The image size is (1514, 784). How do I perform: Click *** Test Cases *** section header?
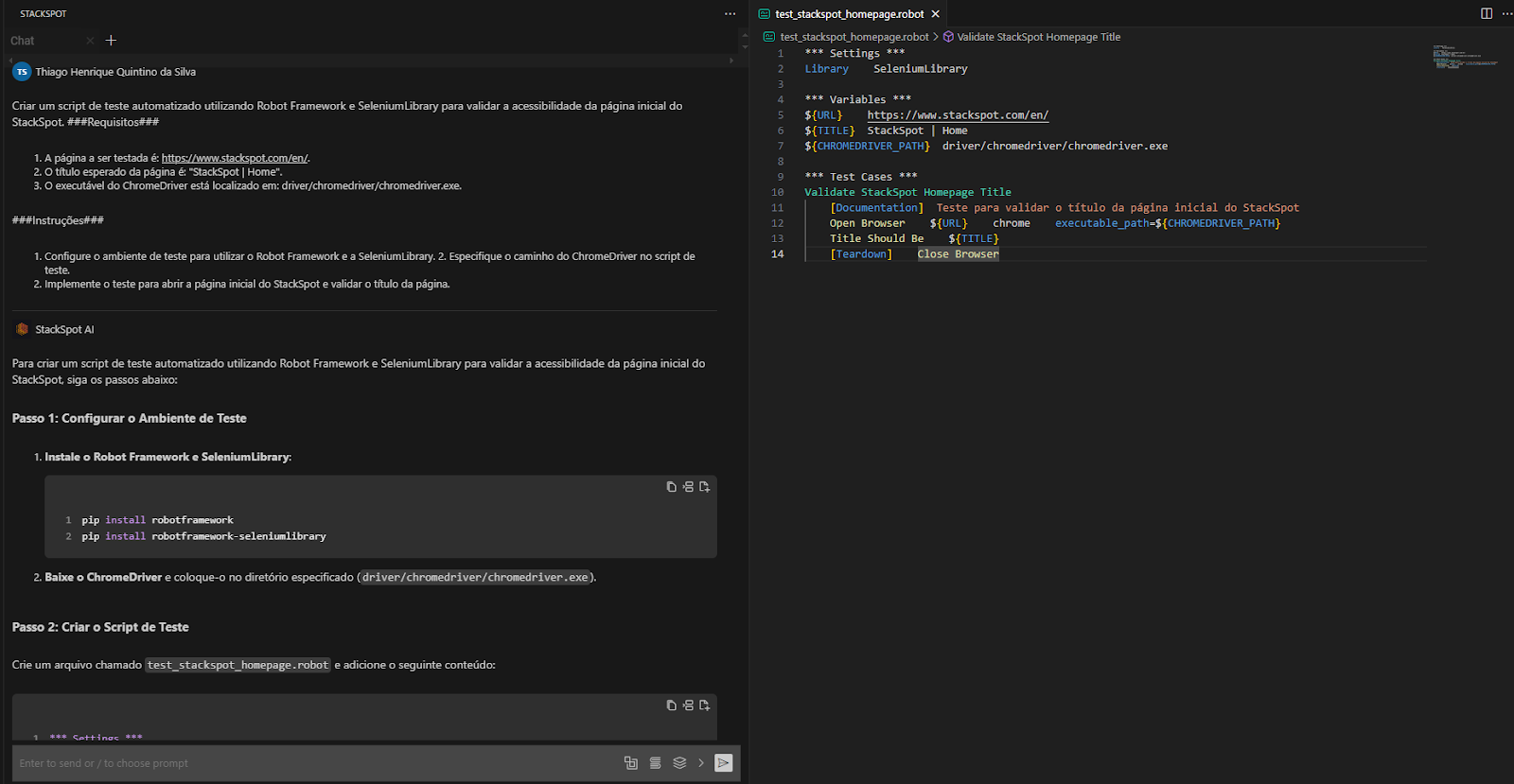tap(861, 177)
